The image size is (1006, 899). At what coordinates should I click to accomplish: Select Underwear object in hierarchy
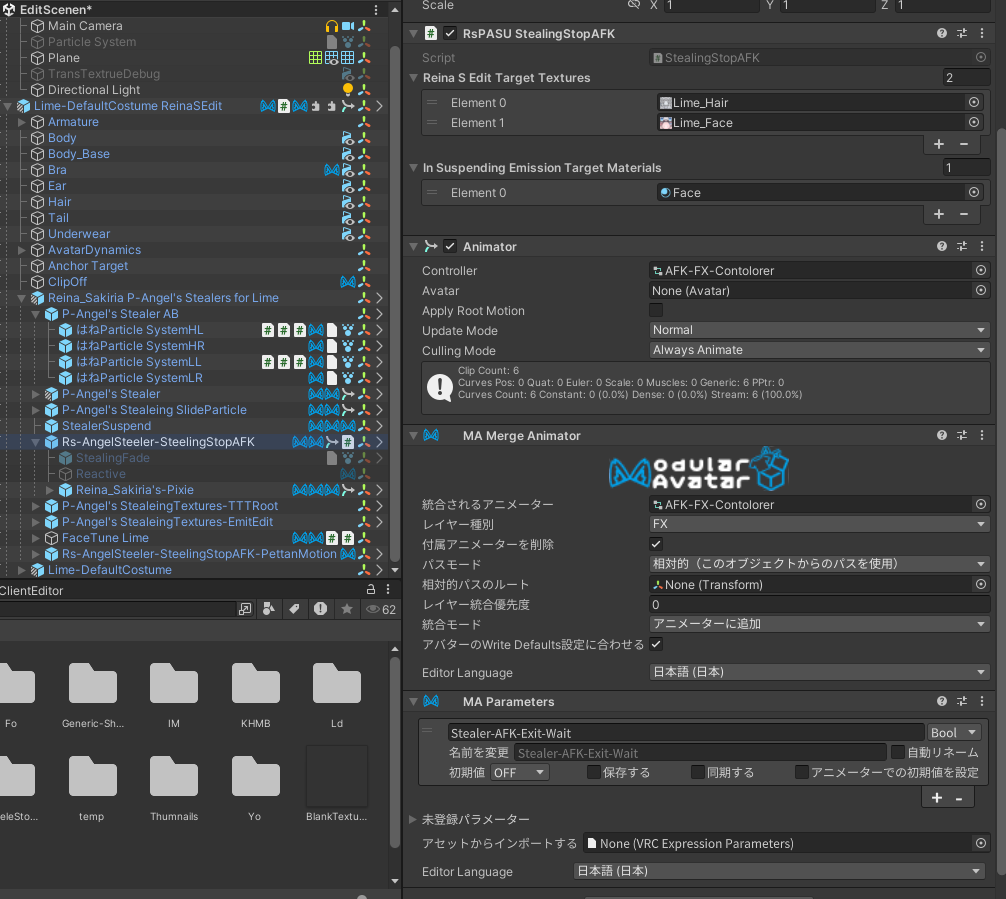point(79,234)
